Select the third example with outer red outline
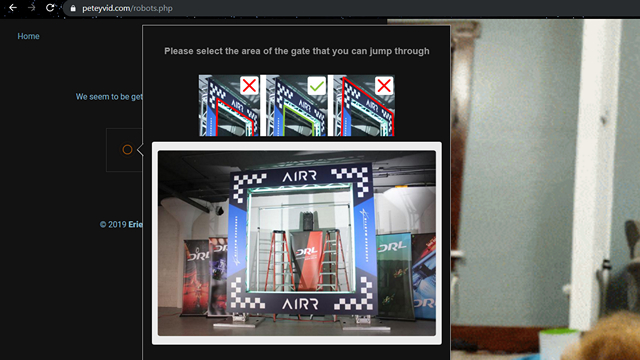This screenshot has width=640, height=360. pyautogui.click(x=364, y=105)
